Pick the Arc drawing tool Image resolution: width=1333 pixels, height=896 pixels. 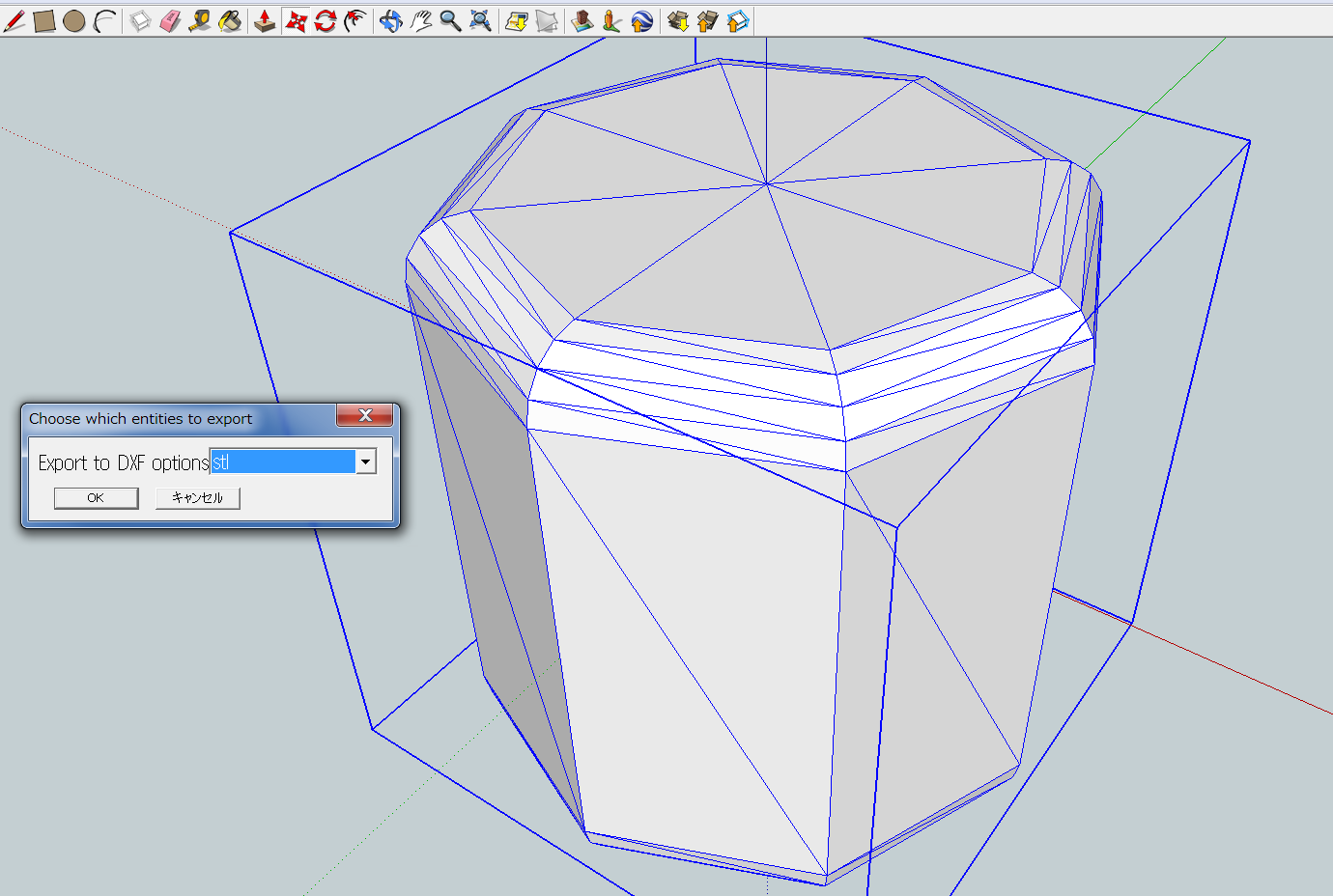pos(102,19)
